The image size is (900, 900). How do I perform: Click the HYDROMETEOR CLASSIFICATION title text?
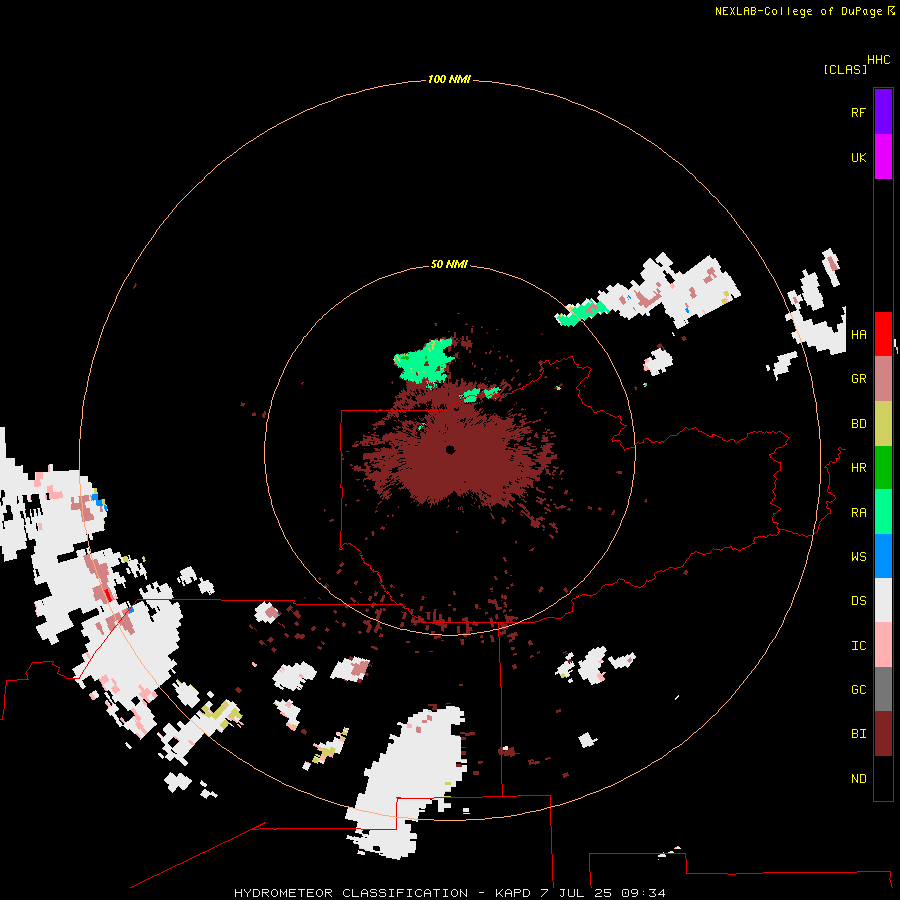tap(351, 893)
